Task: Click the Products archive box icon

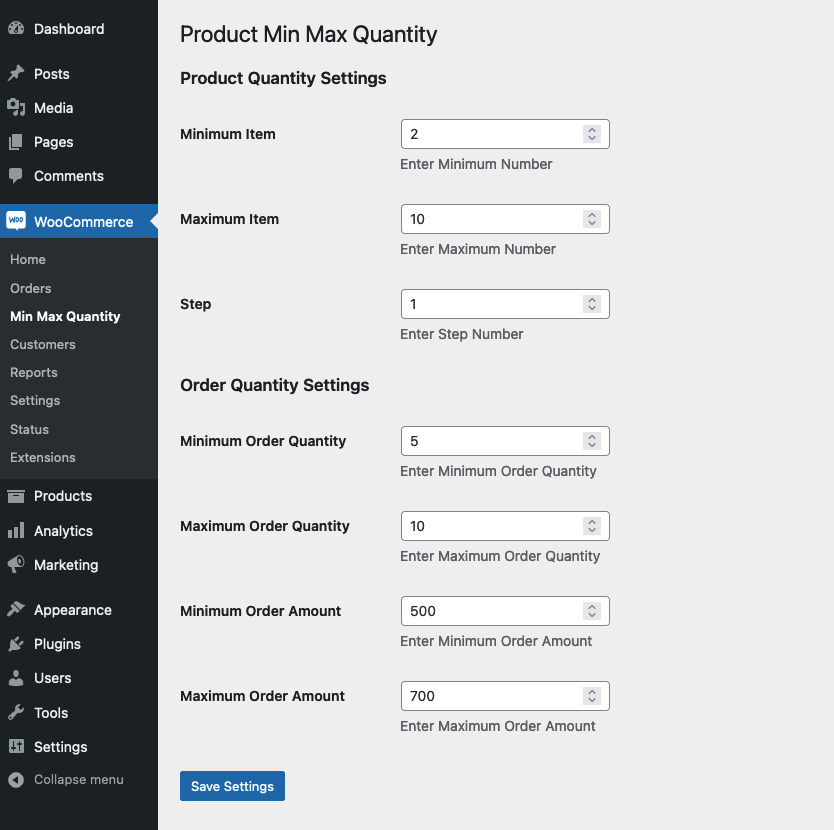Action: tap(16, 496)
